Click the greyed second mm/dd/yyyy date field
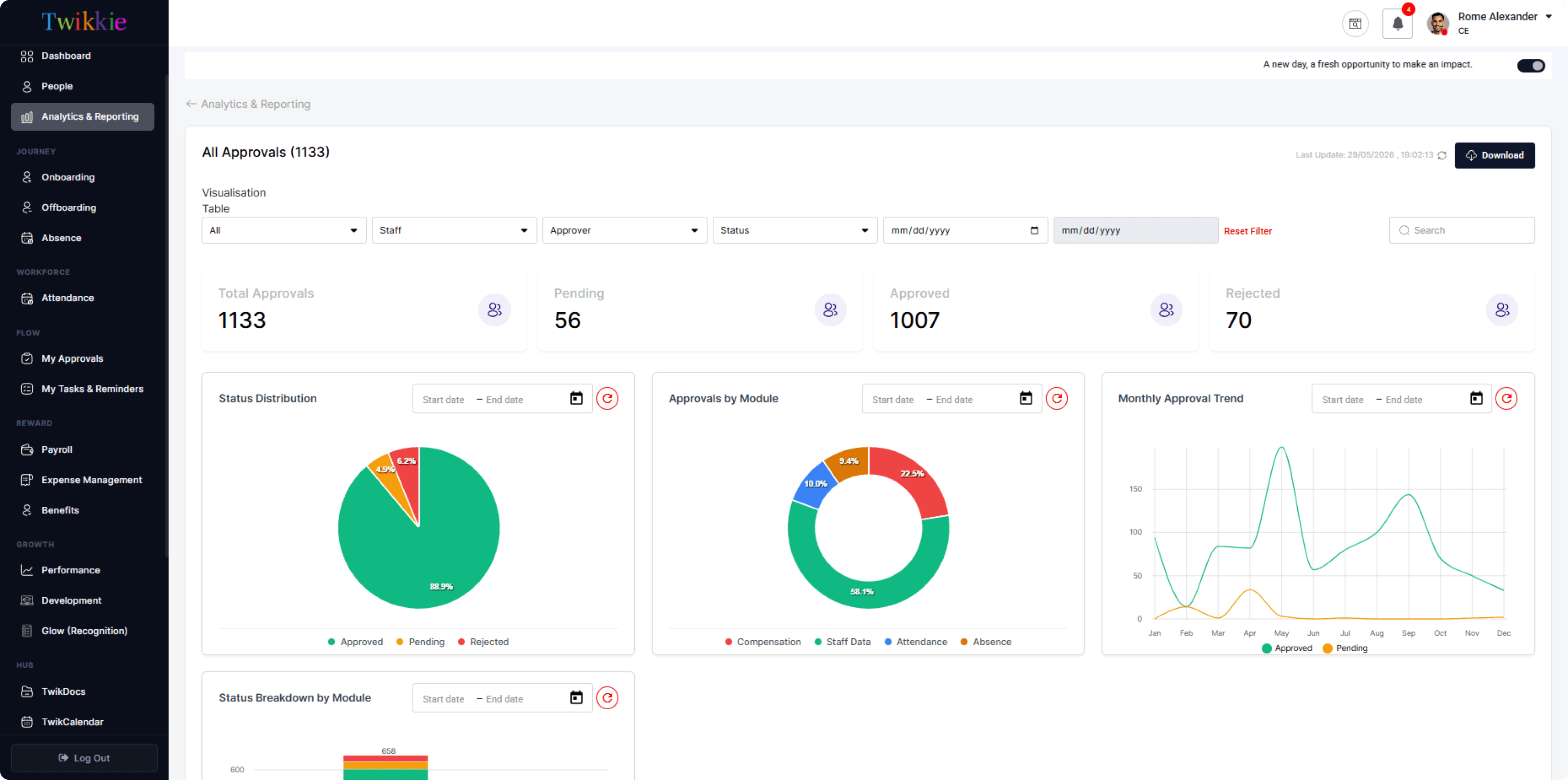The width and height of the screenshot is (1568, 780). [x=1136, y=230]
